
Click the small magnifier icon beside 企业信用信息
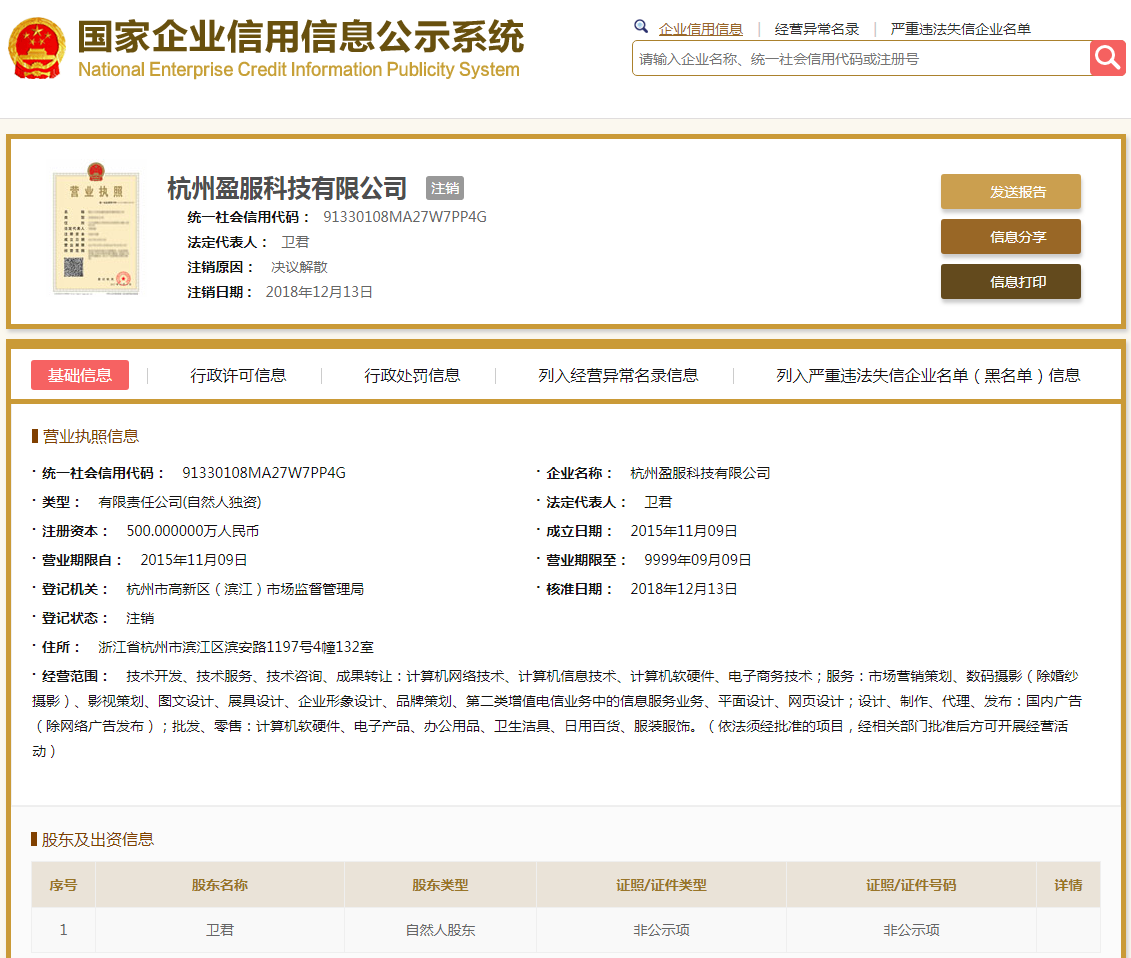(641, 28)
